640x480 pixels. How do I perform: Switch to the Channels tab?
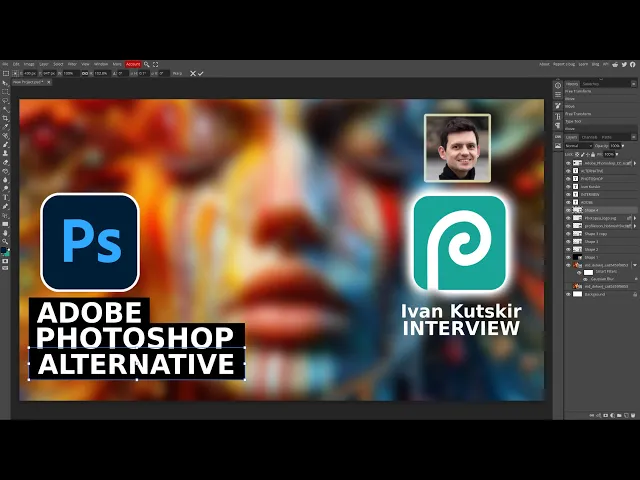pos(589,137)
